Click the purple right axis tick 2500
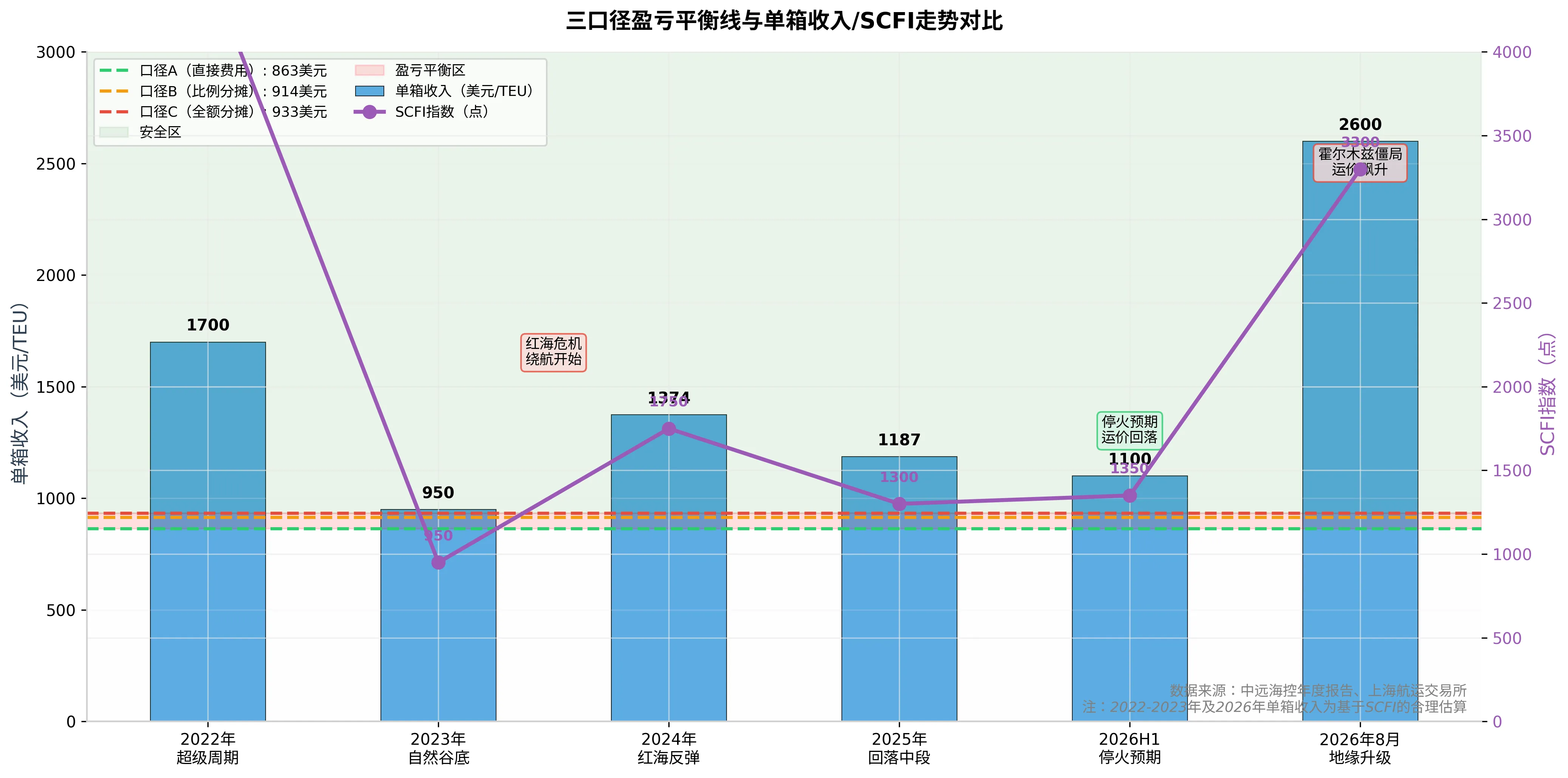 1512,304
